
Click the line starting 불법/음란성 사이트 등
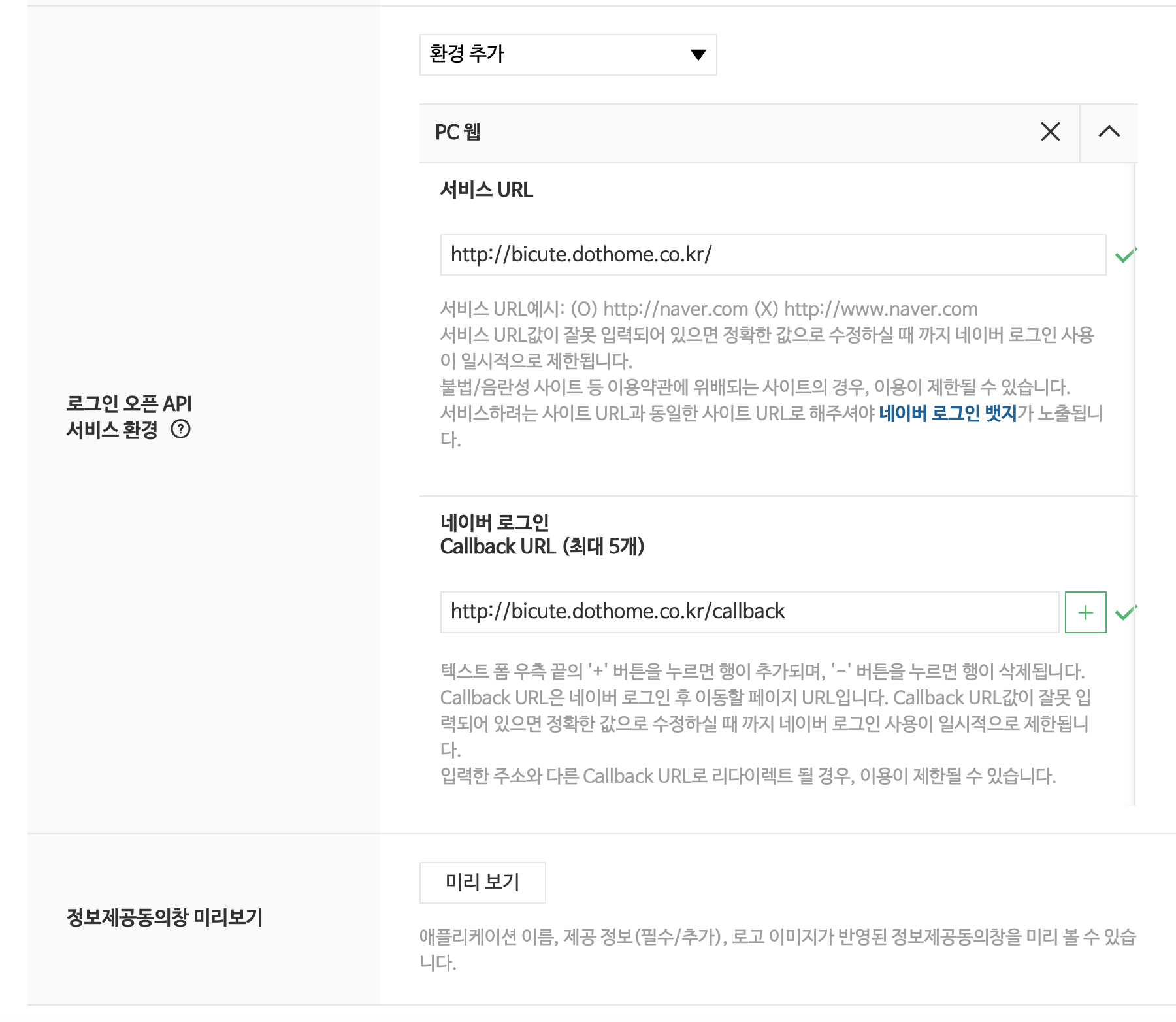click(x=755, y=387)
